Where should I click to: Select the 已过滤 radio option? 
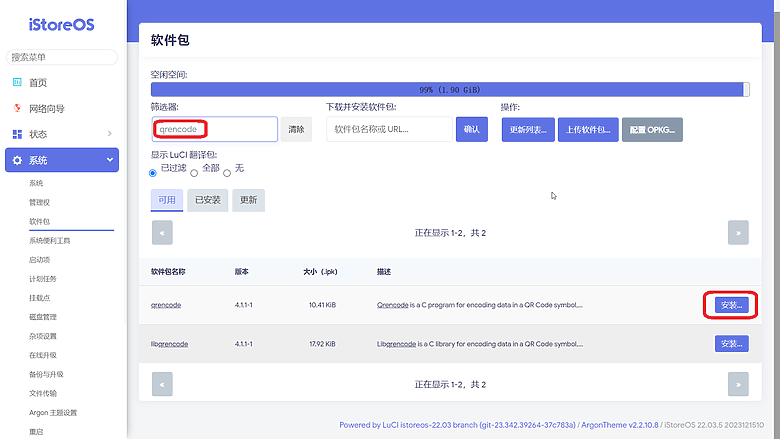pyautogui.click(x=153, y=173)
